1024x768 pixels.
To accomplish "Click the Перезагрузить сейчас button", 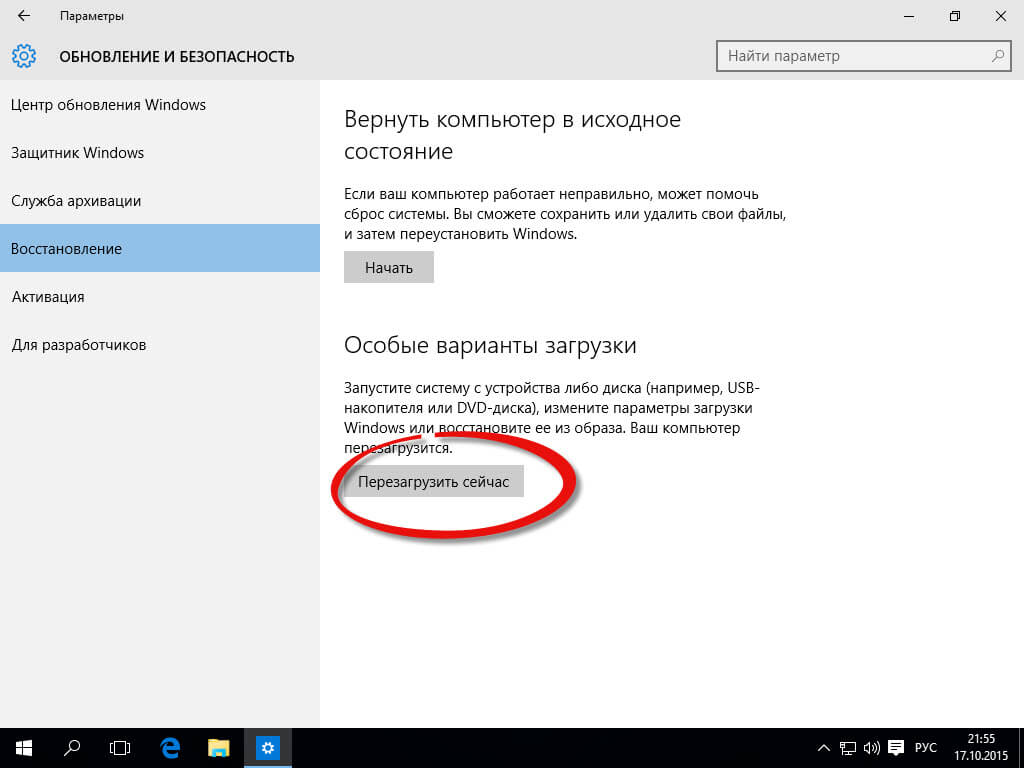I will tap(434, 481).
